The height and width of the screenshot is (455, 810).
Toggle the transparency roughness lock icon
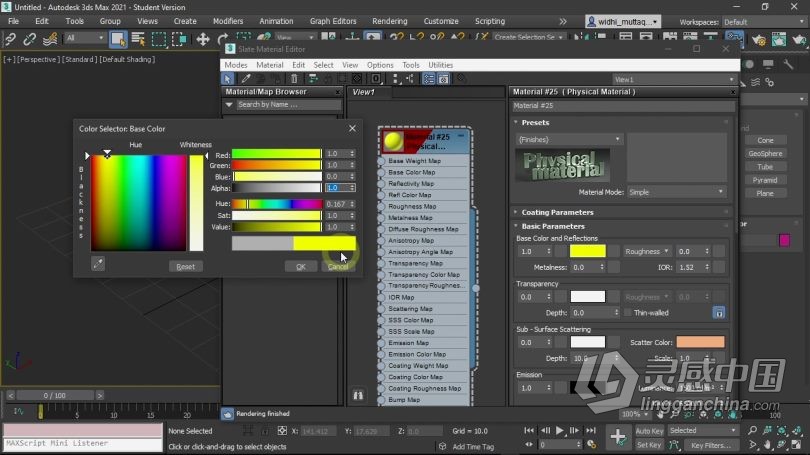tap(719, 312)
